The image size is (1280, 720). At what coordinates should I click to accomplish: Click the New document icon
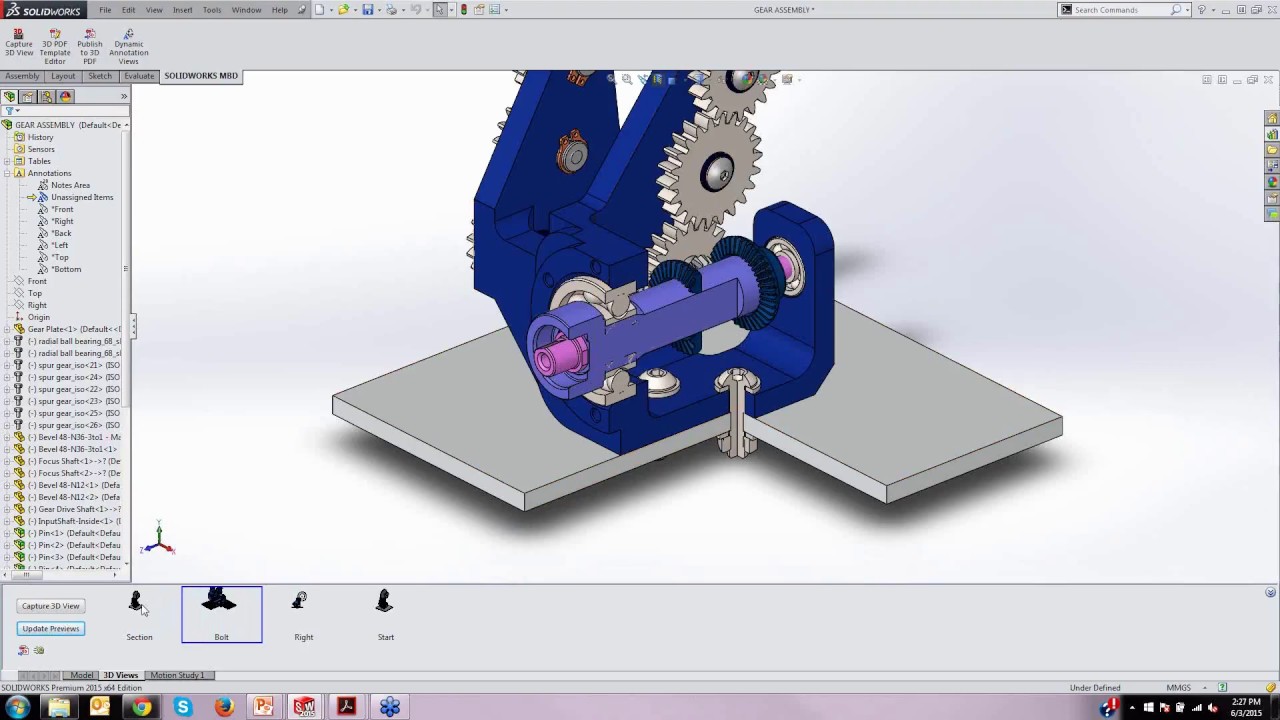(320, 10)
